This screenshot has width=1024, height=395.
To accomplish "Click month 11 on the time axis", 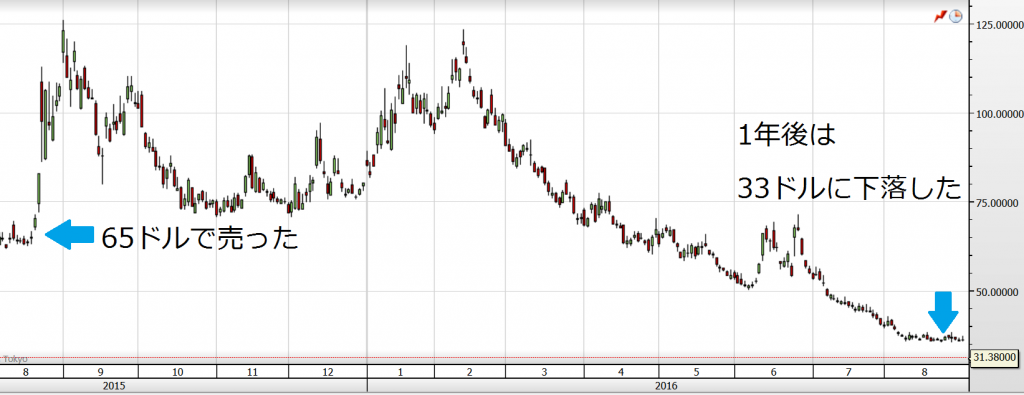I will point(252,372).
